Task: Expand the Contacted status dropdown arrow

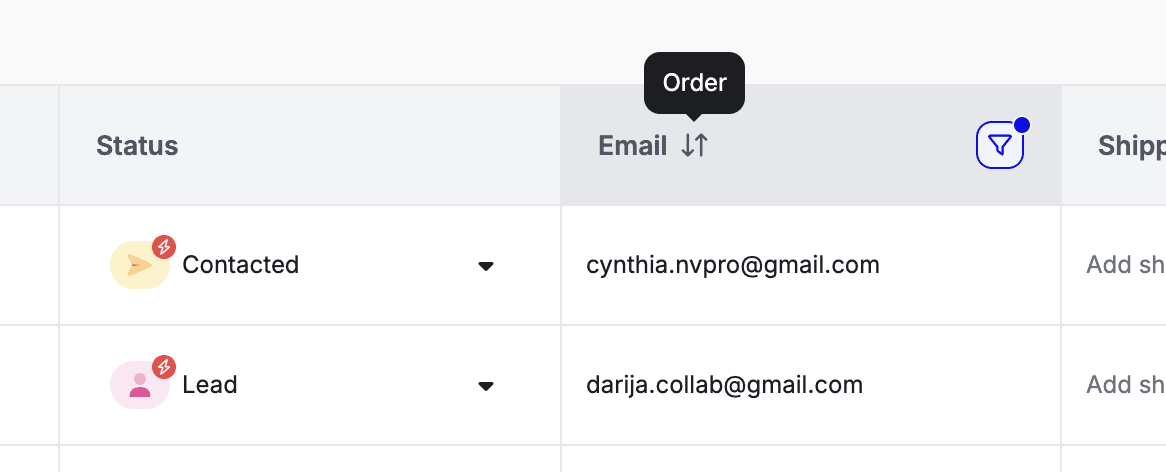Action: pos(486,266)
